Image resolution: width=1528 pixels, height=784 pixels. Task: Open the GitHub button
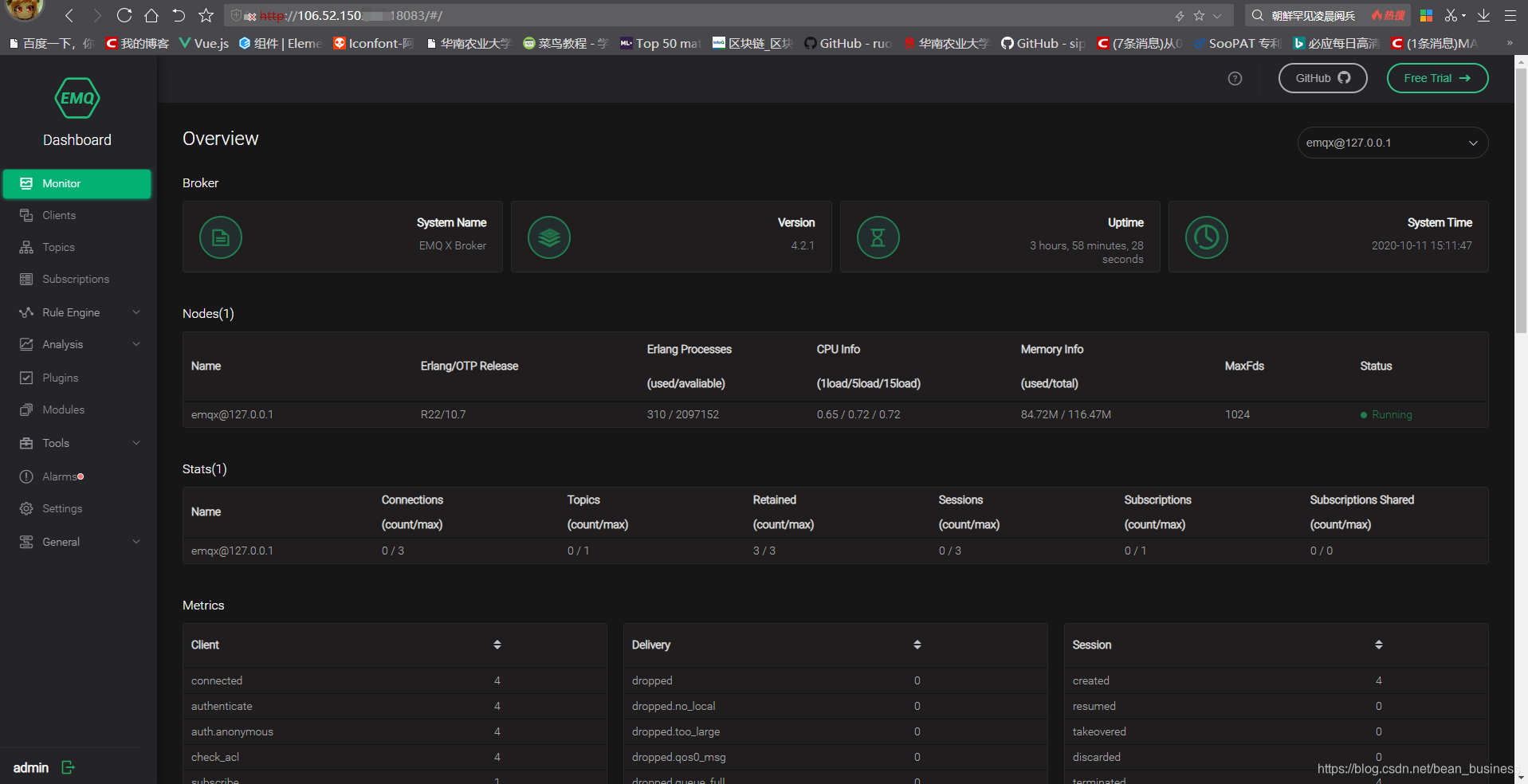click(1322, 78)
